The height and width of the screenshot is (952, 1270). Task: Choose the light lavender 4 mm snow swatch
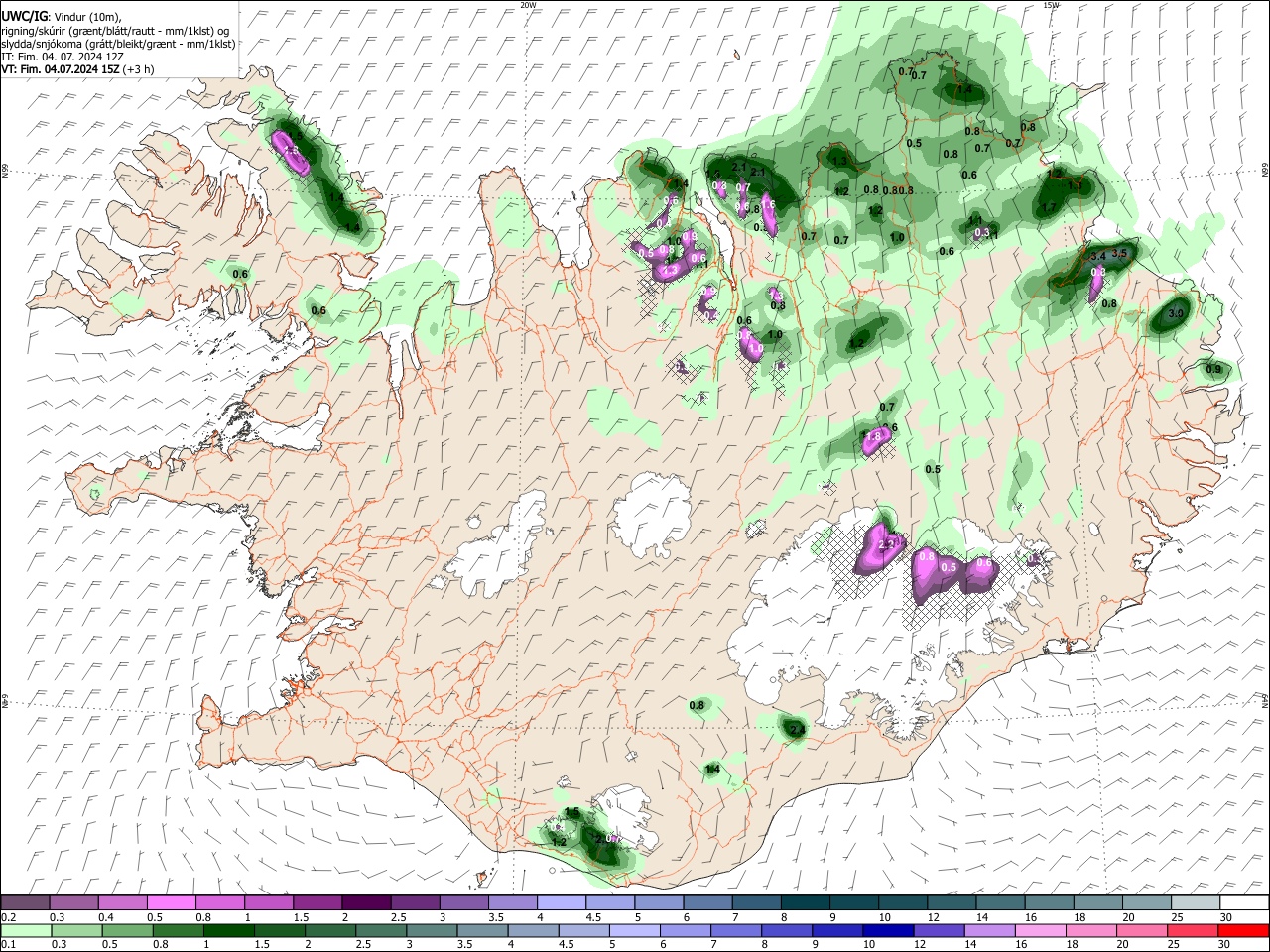coord(563,902)
